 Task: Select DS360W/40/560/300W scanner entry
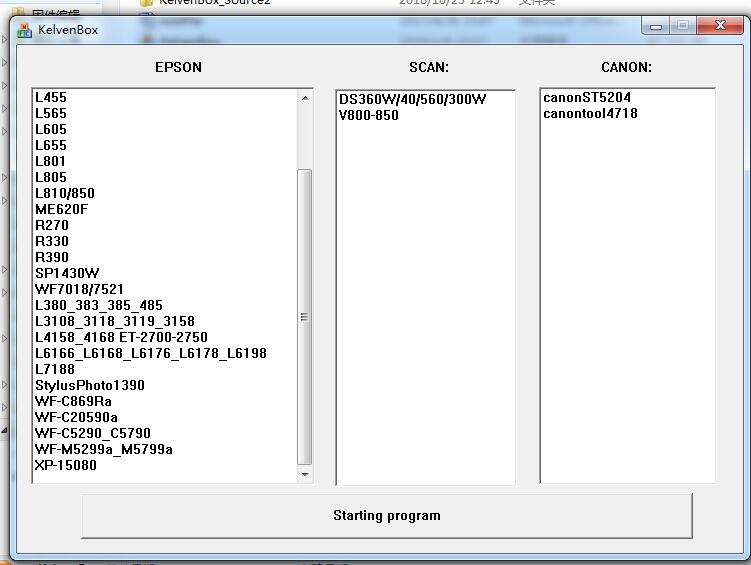(412, 99)
